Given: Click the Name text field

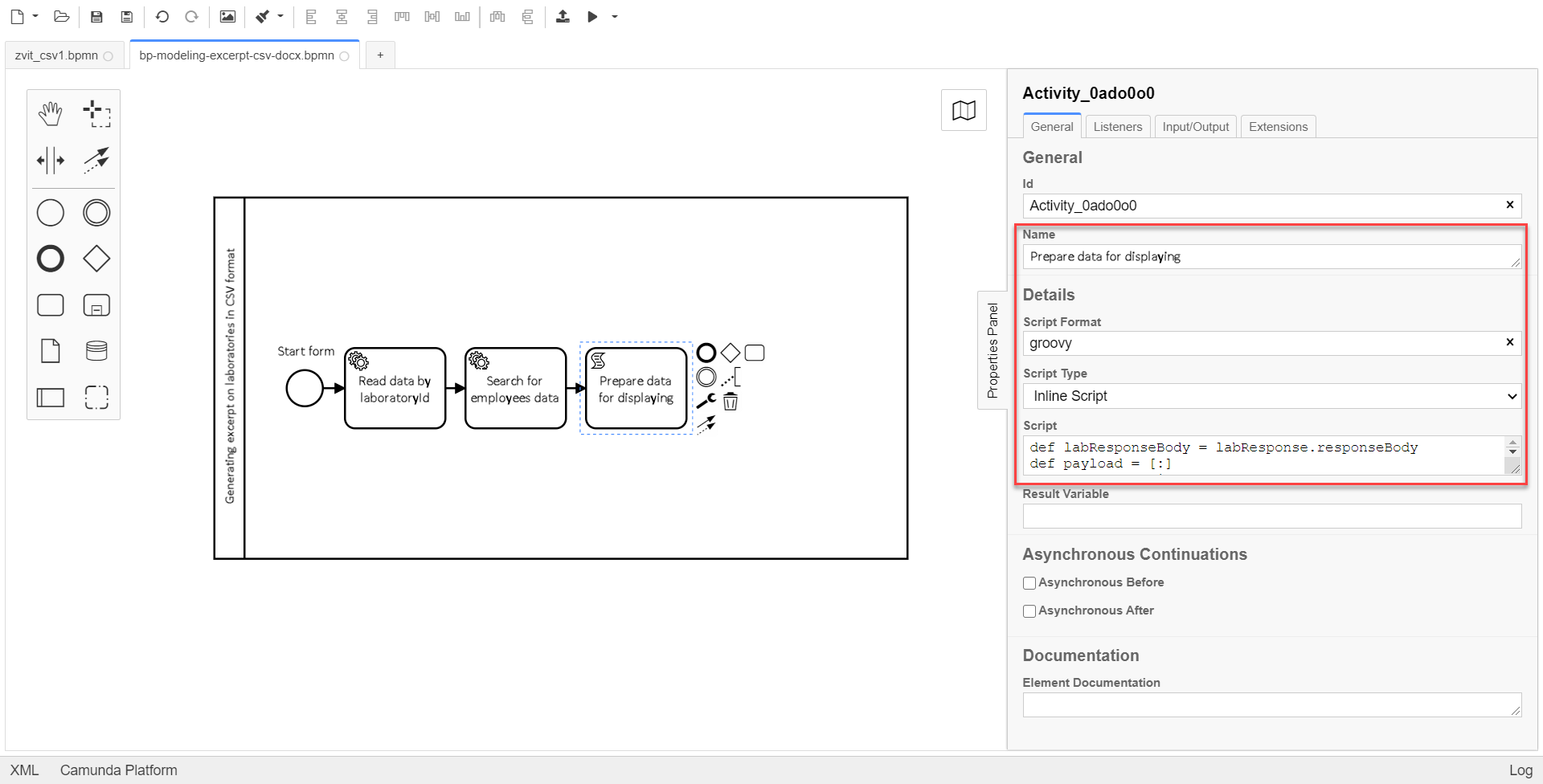Looking at the screenshot, I should 1271,257.
